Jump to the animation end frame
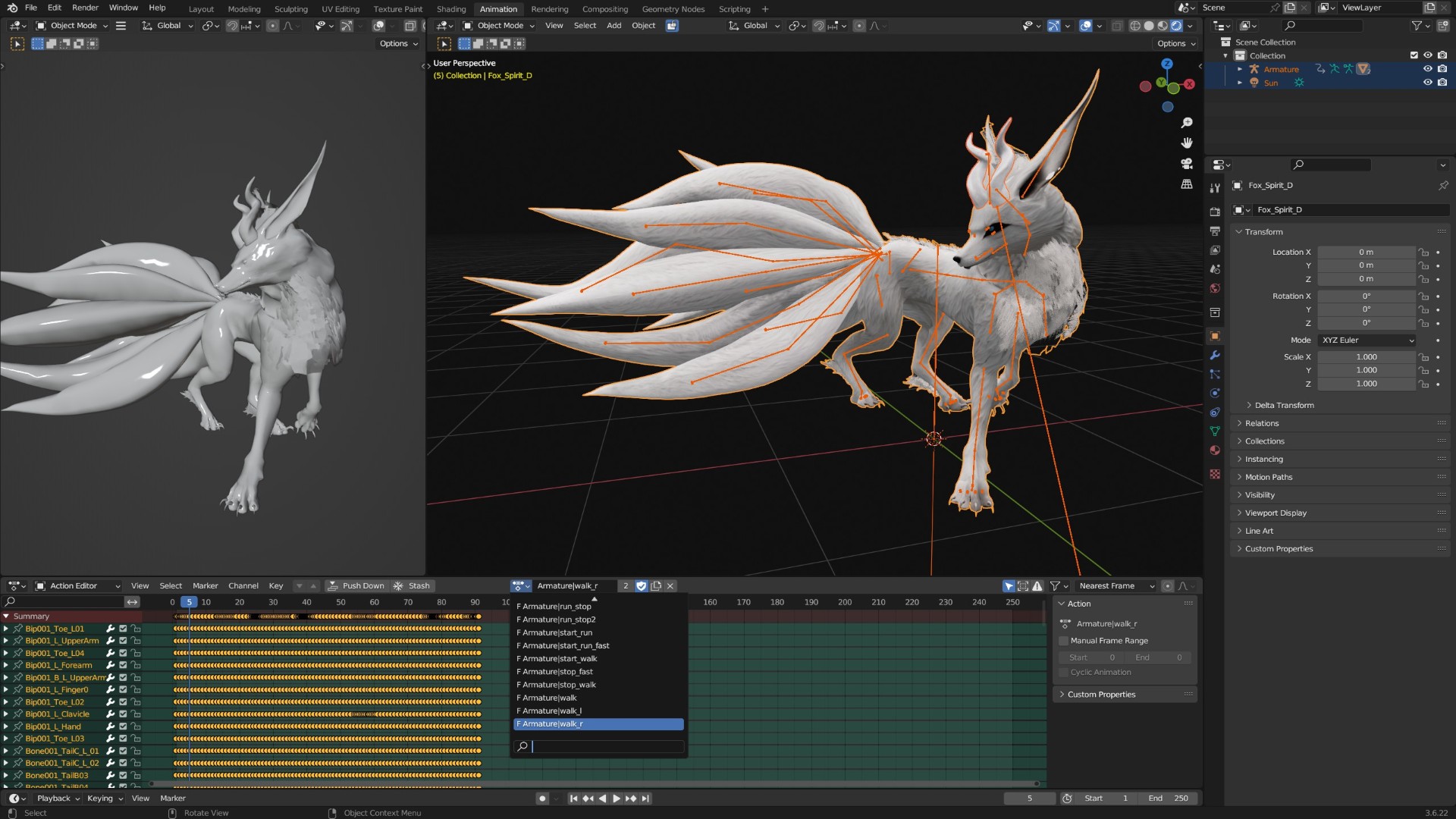 point(645,799)
